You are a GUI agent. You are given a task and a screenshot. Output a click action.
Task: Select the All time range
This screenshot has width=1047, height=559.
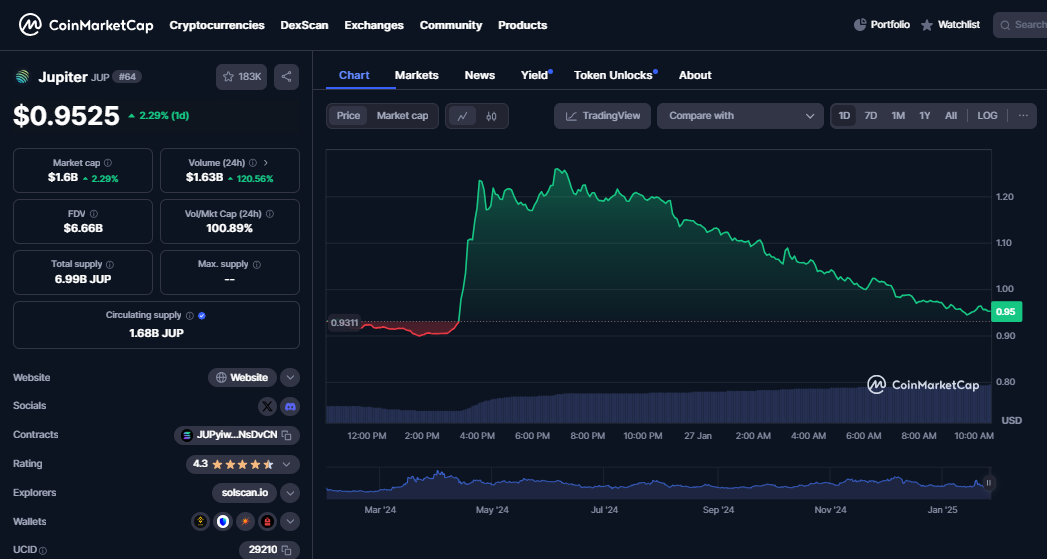[951, 116]
